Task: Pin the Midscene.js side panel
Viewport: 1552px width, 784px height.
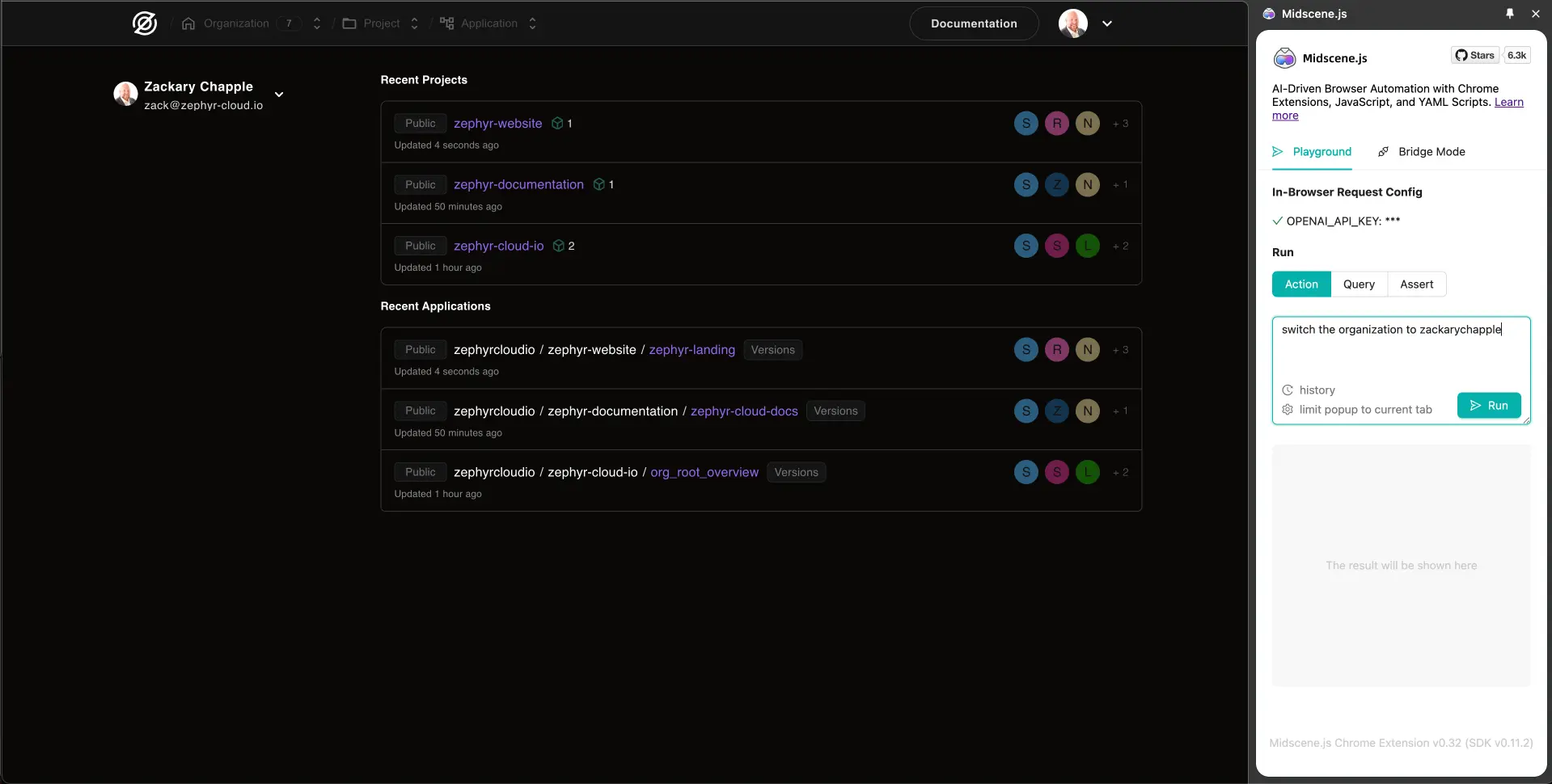Action: tap(1509, 14)
